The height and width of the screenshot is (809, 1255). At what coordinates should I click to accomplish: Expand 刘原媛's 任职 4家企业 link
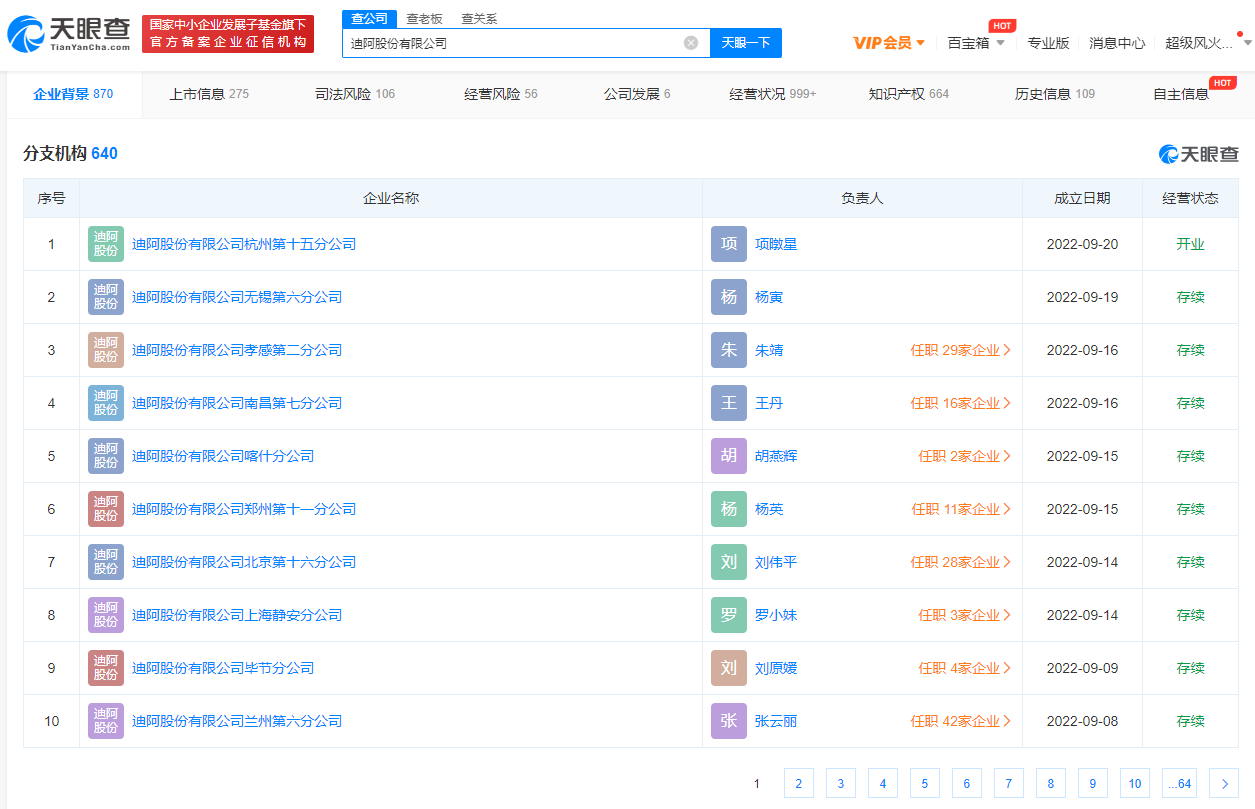click(x=965, y=668)
